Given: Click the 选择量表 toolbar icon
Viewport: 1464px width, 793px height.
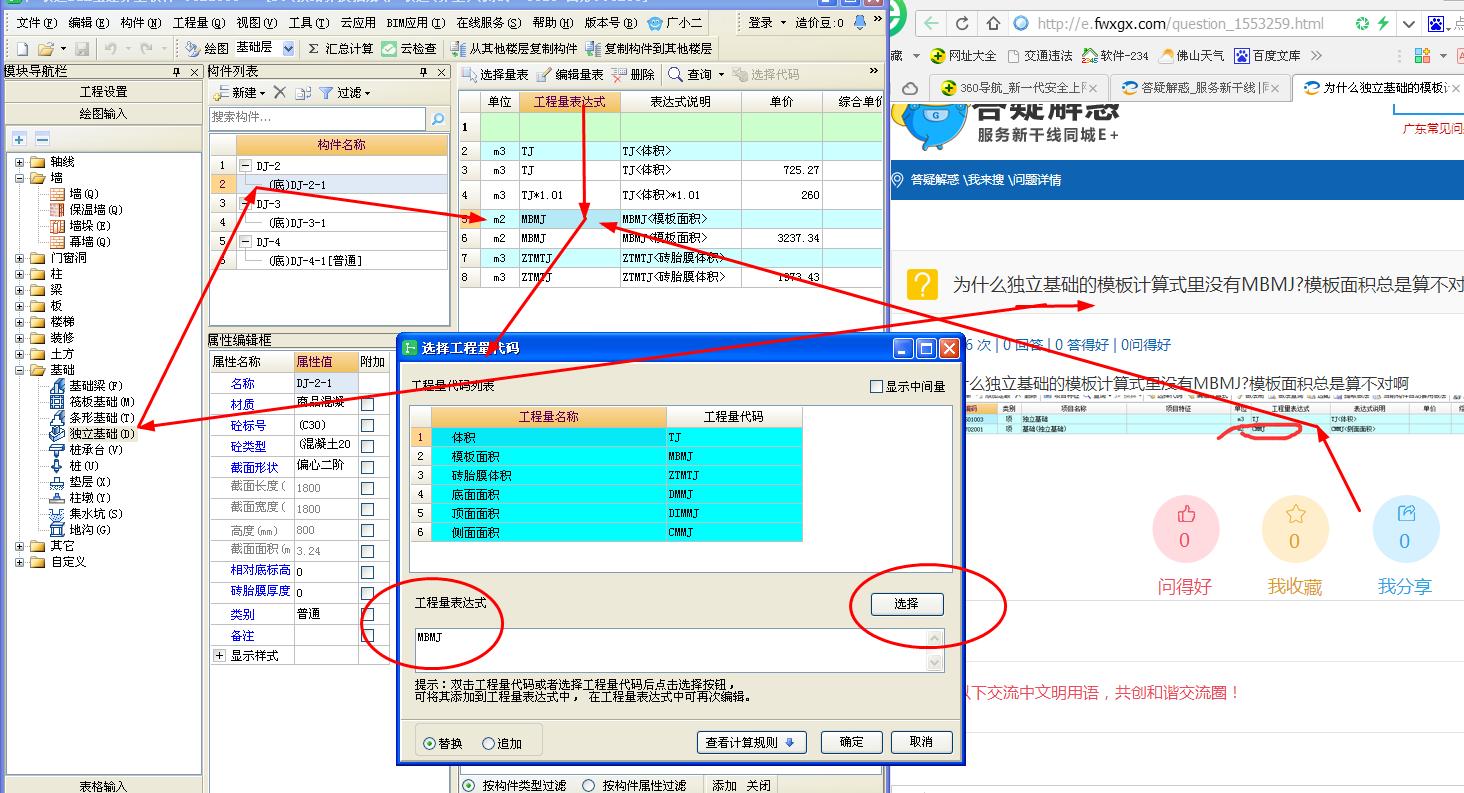Looking at the screenshot, I should click(469, 74).
